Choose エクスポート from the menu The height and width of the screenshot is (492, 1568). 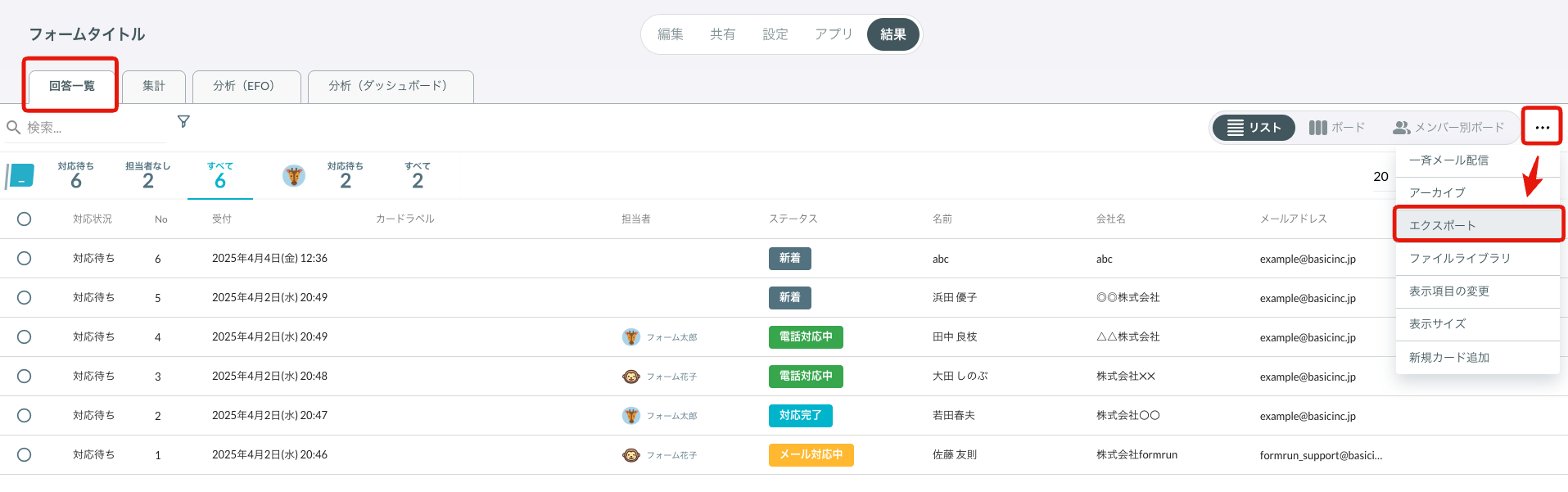click(1443, 225)
